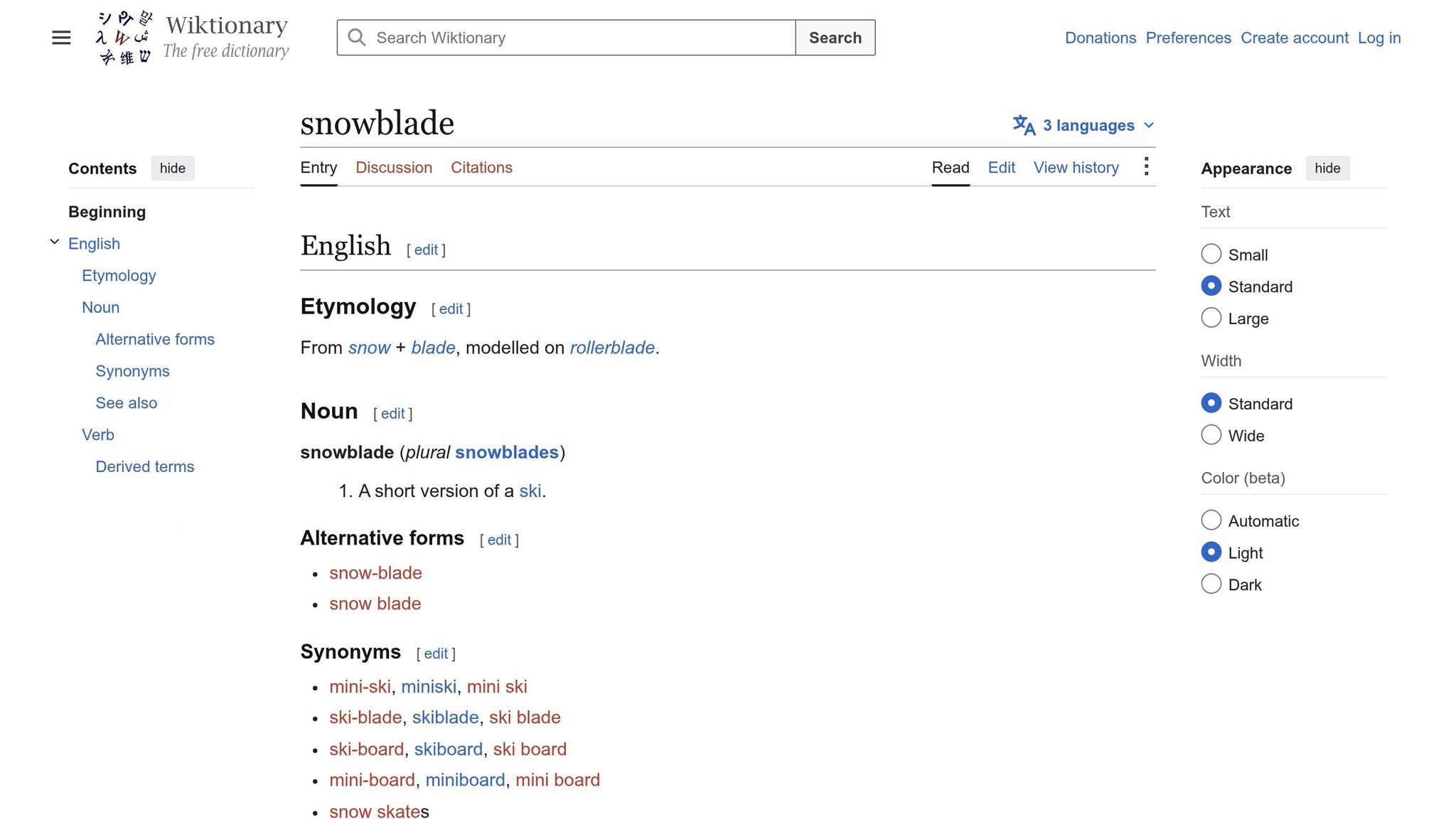Jump to Derived terms in contents
The height and width of the screenshot is (819, 1456).
[x=145, y=466]
